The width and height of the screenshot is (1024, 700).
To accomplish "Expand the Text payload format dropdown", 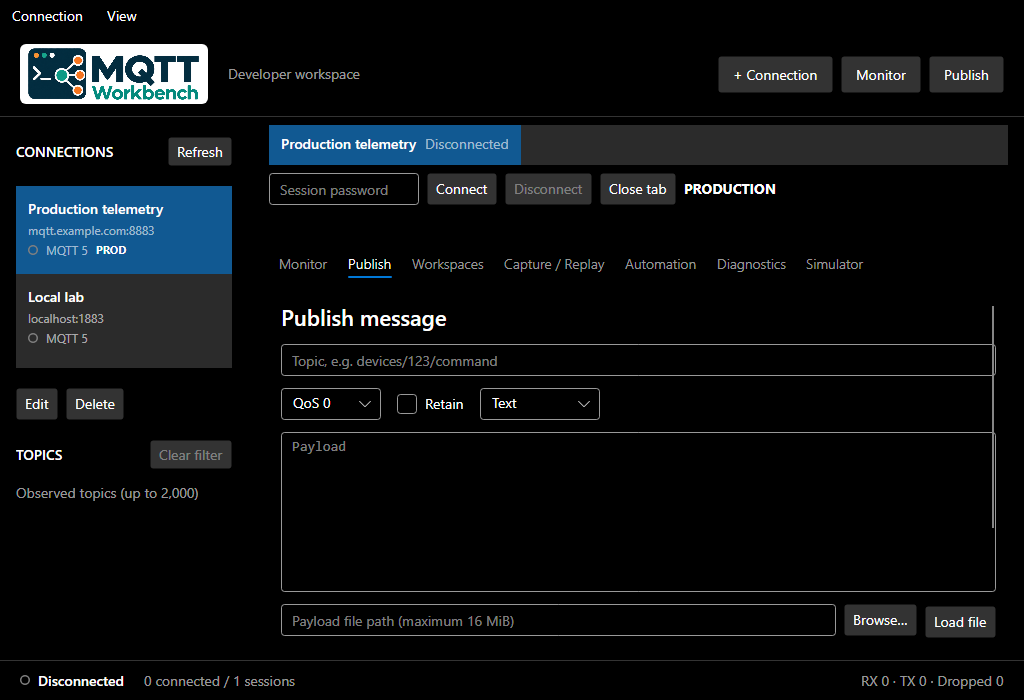I will tap(539, 404).
